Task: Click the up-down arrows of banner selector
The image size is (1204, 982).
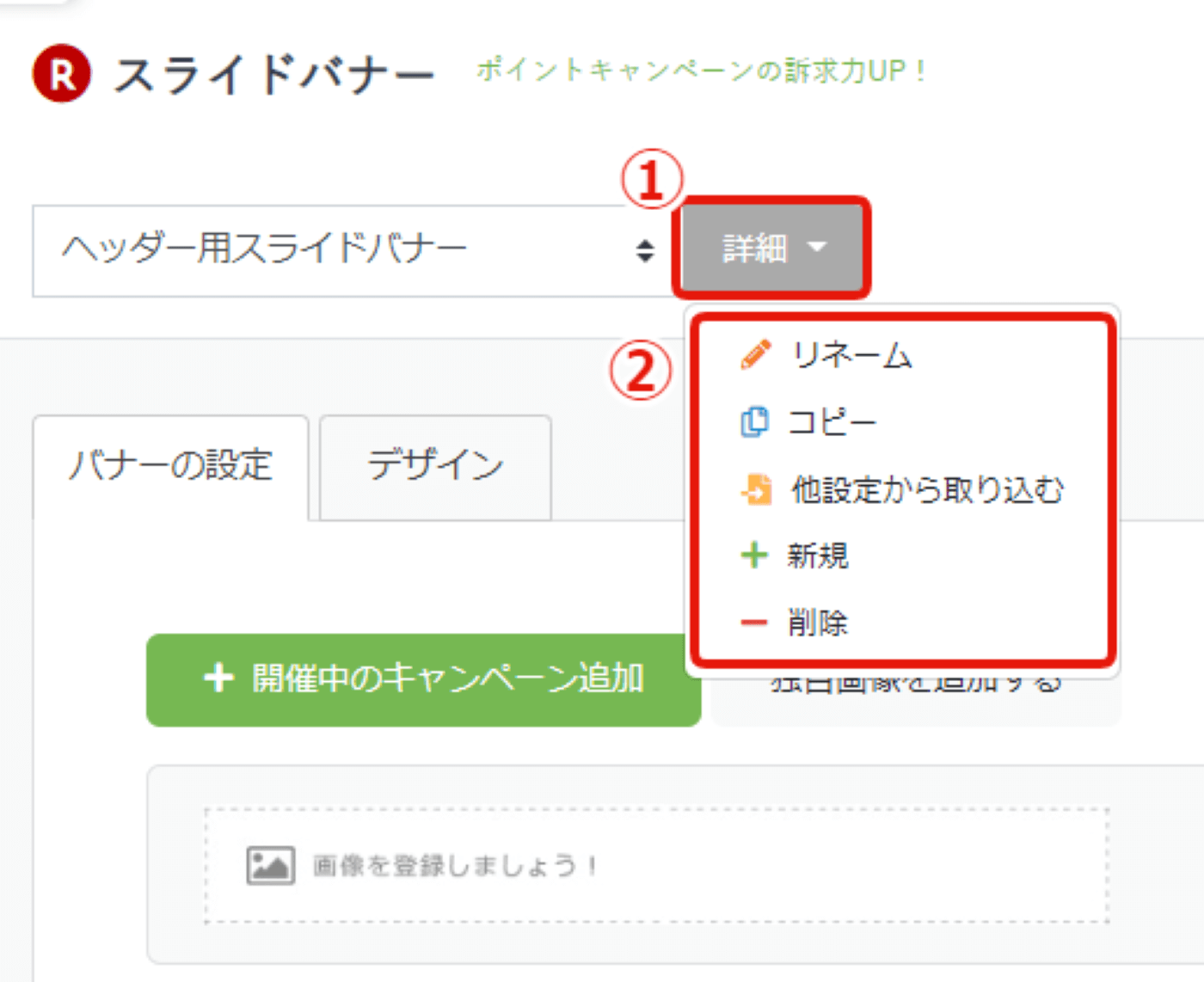Action: 645,251
